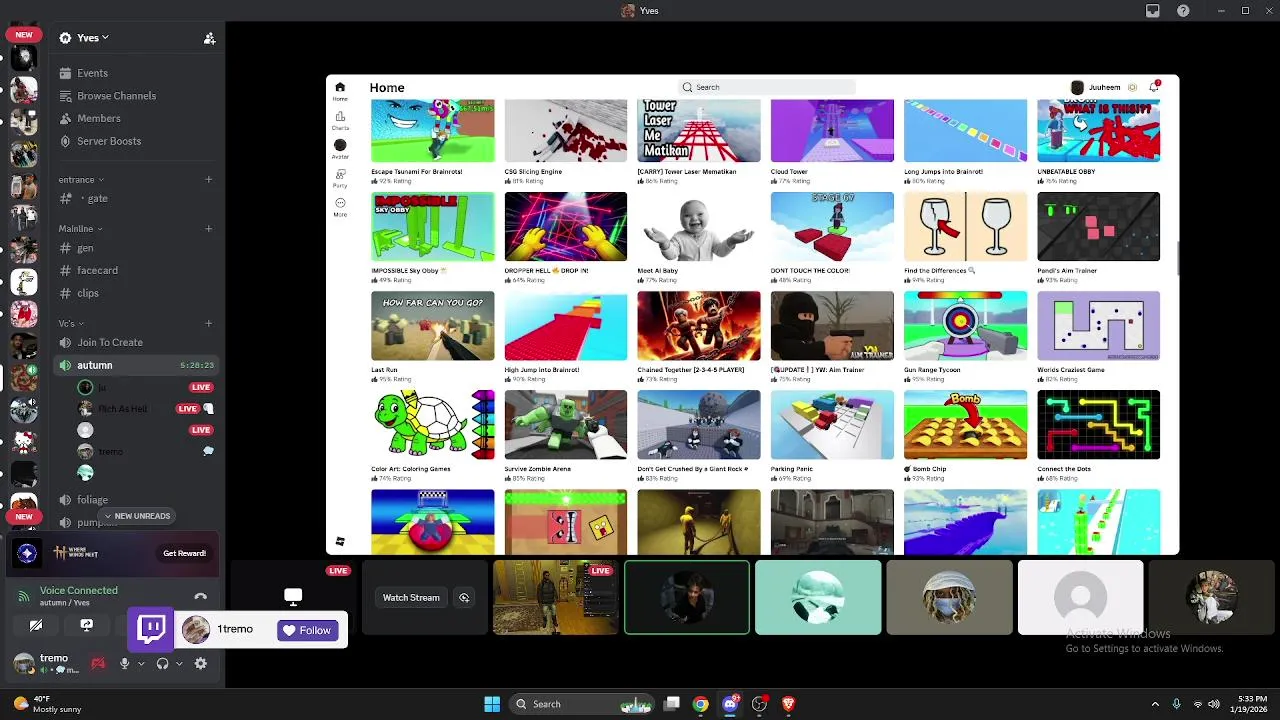The width and height of the screenshot is (1280, 720).
Task: Add a channel to the Mainline category
Action: pyautogui.click(x=209, y=229)
